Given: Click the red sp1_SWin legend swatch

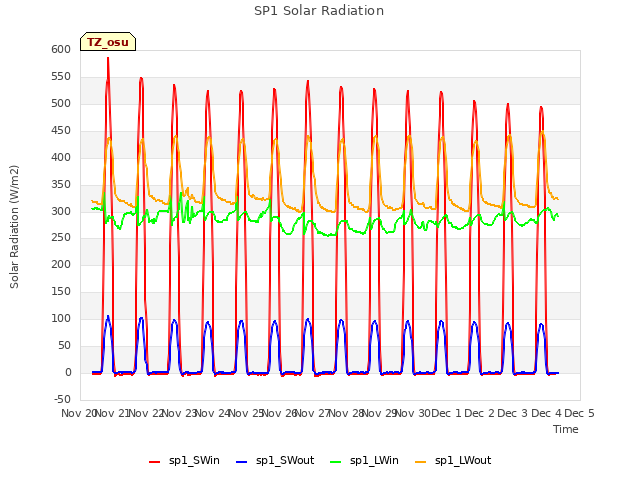Looking at the screenshot, I should (x=155, y=462).
